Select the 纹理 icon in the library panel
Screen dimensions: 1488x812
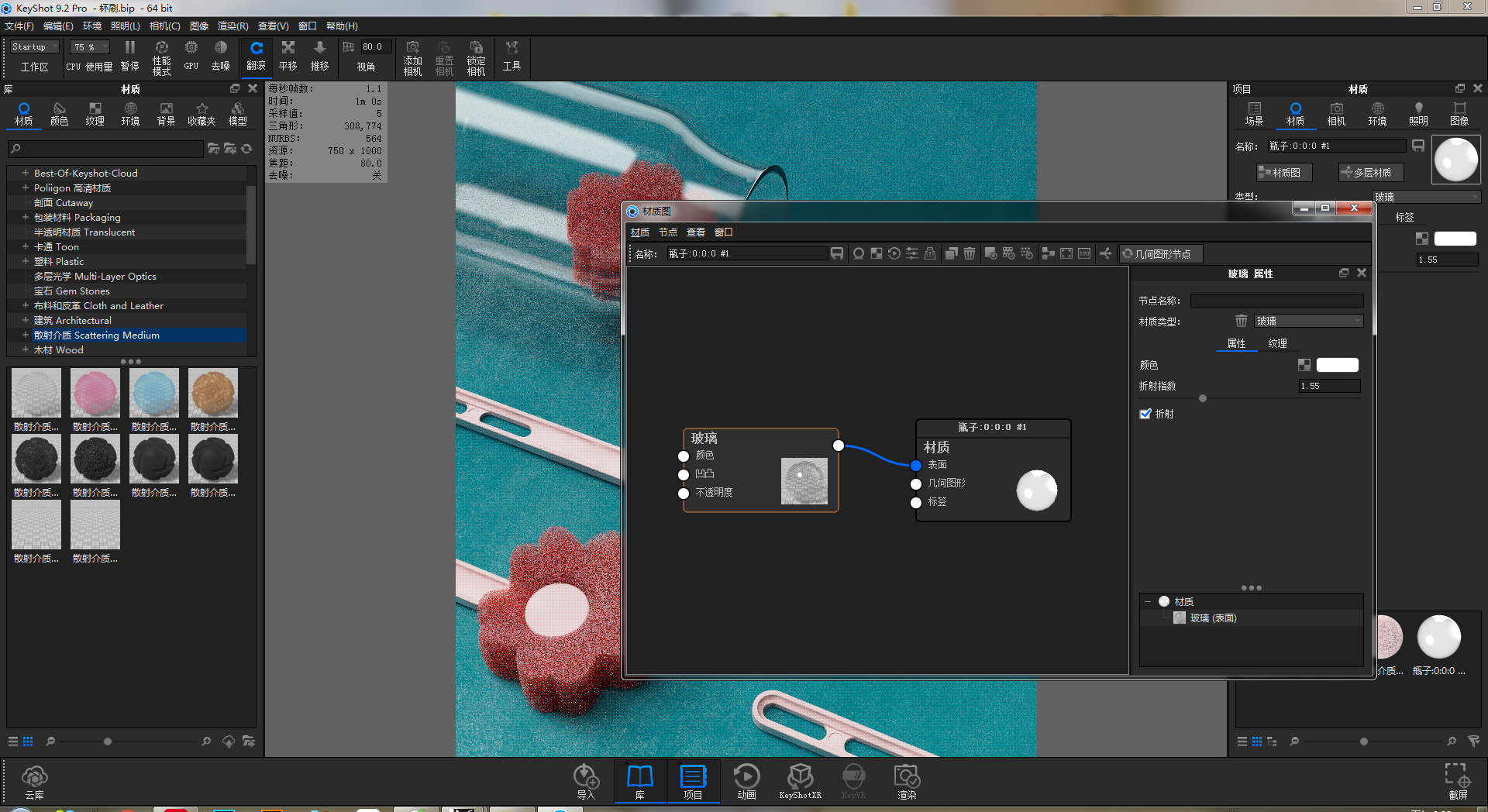tap(95, 114)
